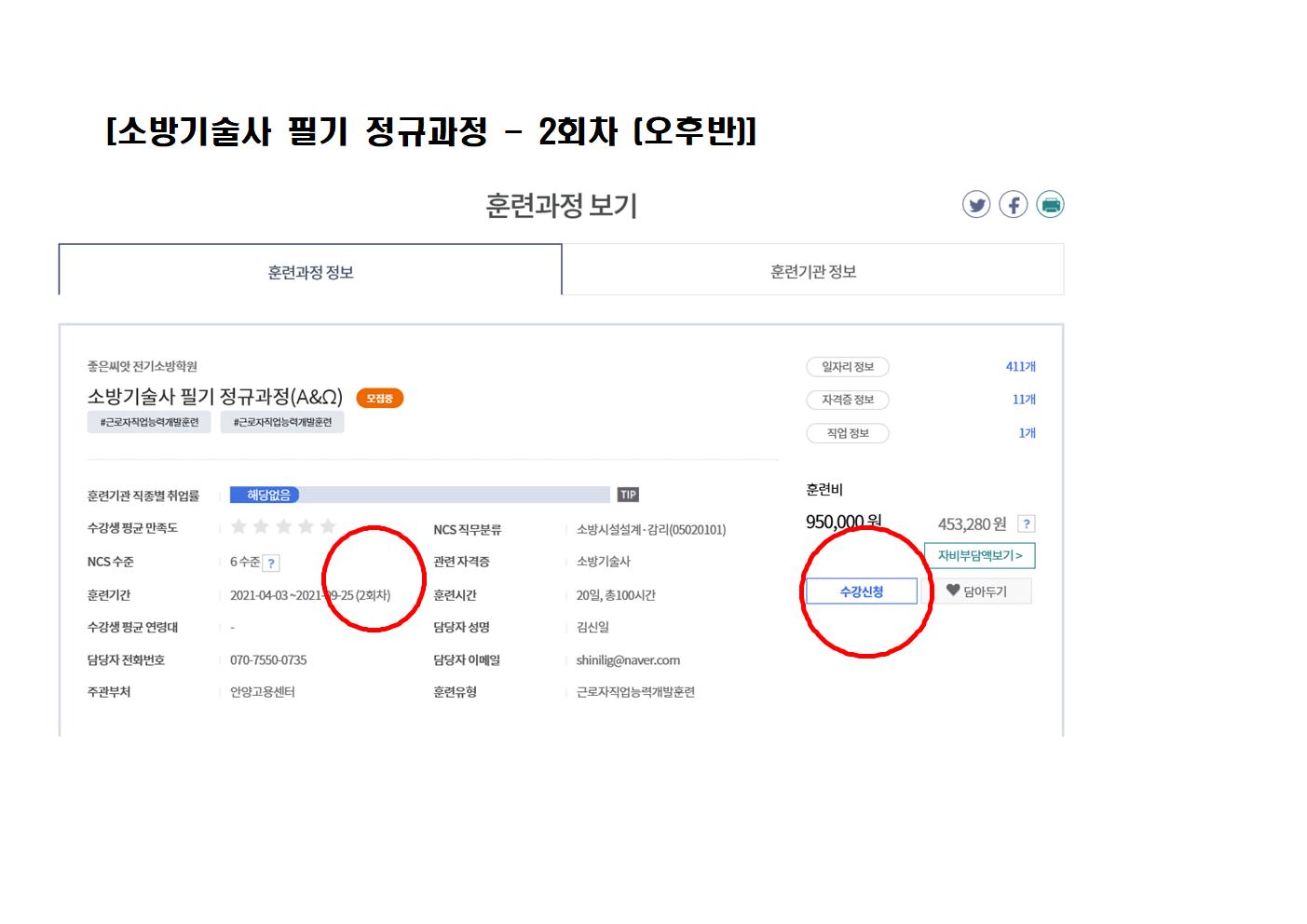Viewport: 1307px width, 924px height.
Task: Click the 해당없음 employment rate bar
Action: click(420, 495)
